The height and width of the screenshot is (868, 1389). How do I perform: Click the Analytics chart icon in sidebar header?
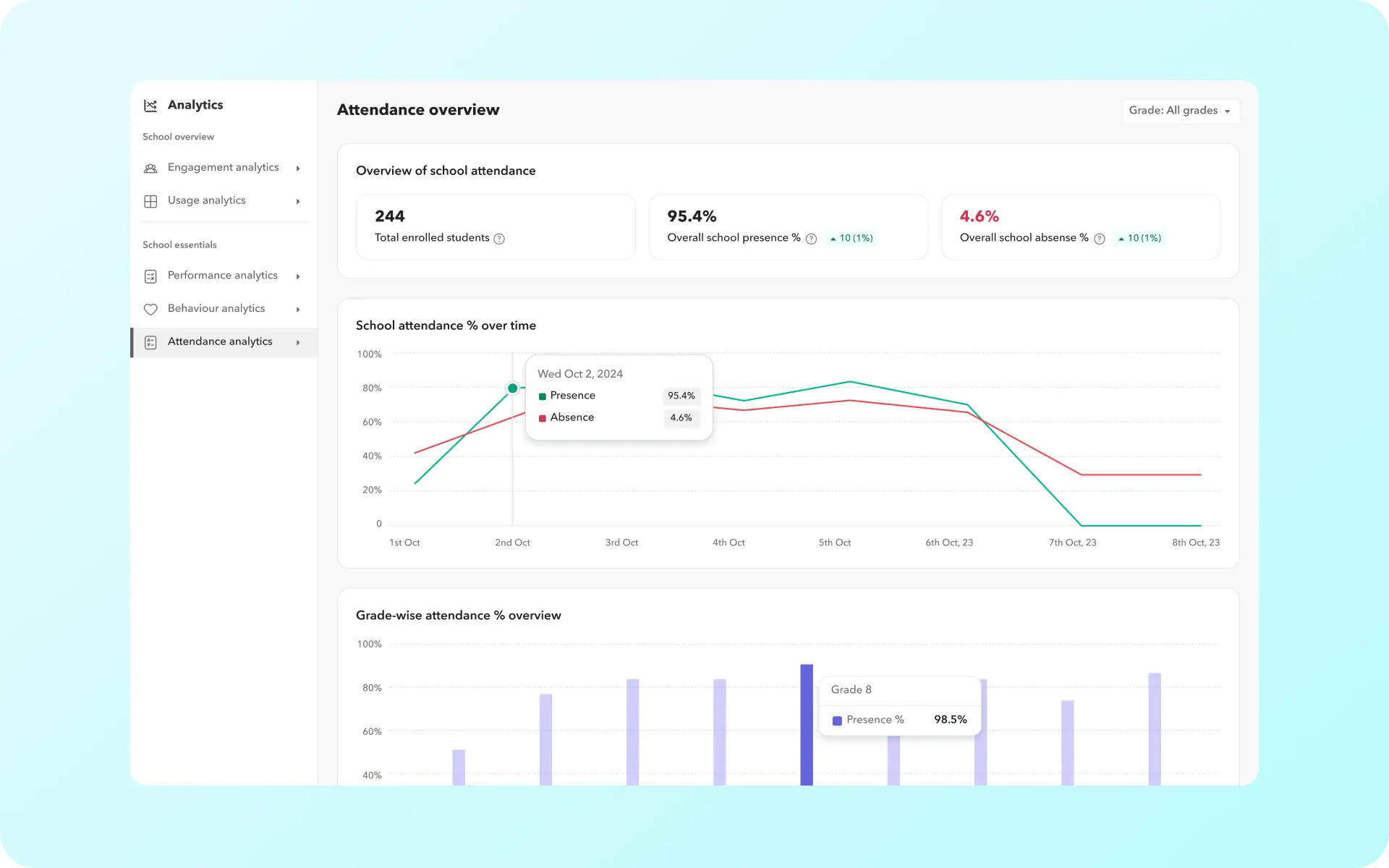(150, 106)
